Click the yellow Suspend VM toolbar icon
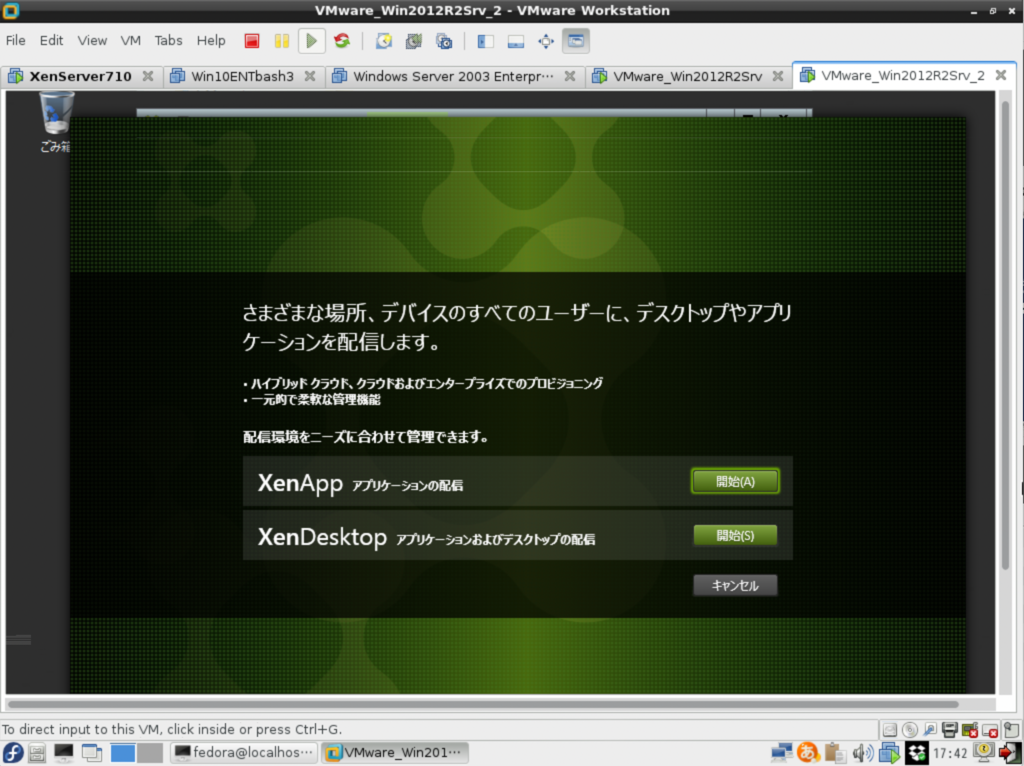 click(281, 41)
